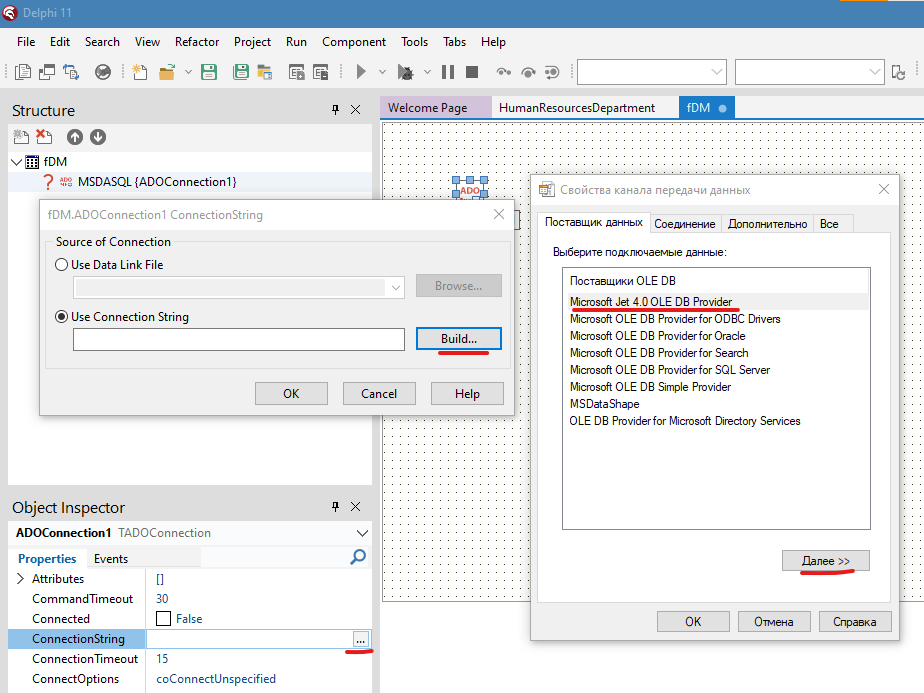The height and width of the screenshot is (693, 924).
Task: Click Step Over debug icon
Action: [528, 72]
